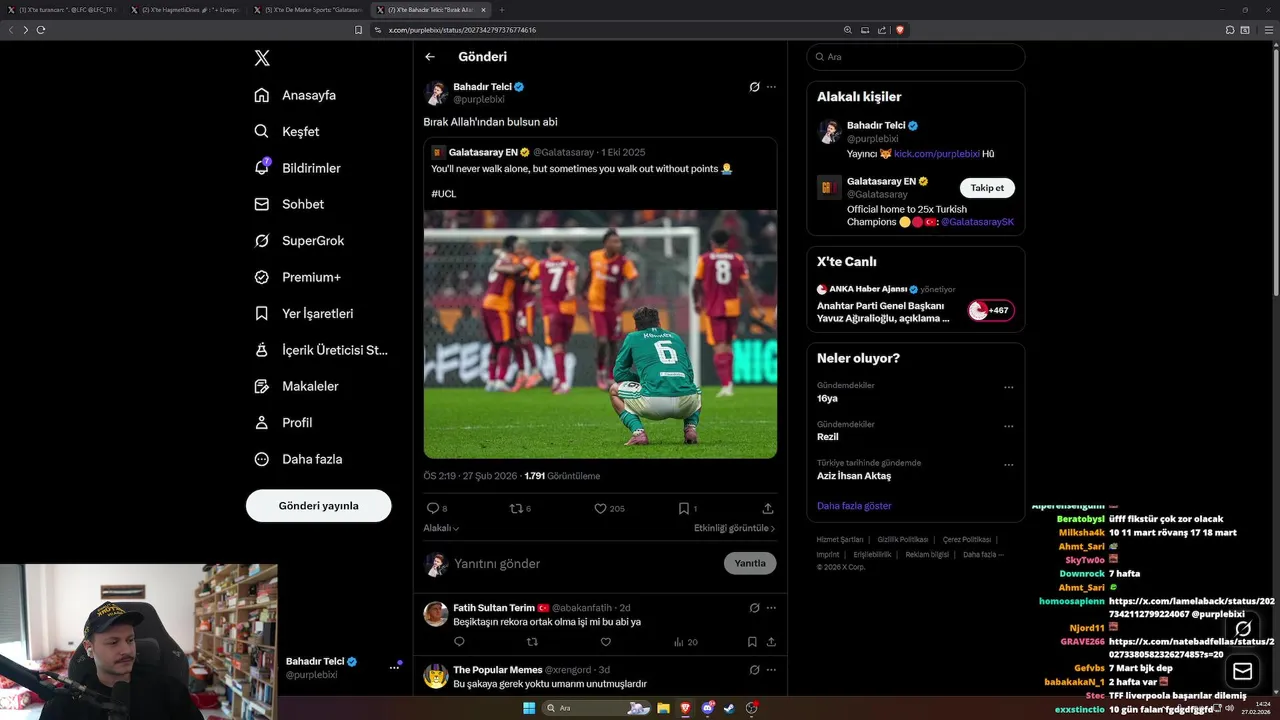The width and height of the screenshot is (1280, 720).
Task: Open floating messages envelope button
Action: (x=1243, y=671)
